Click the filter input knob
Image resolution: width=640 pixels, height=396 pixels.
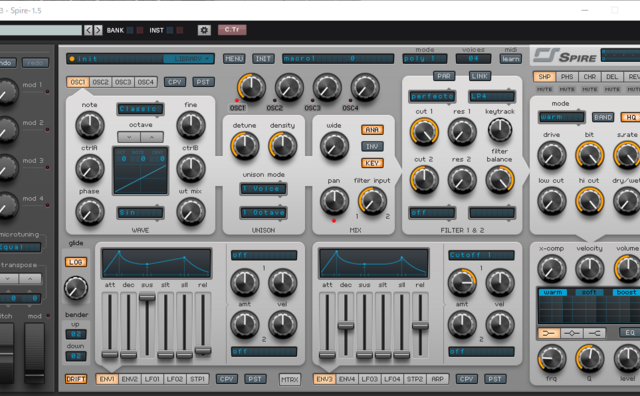372,201
